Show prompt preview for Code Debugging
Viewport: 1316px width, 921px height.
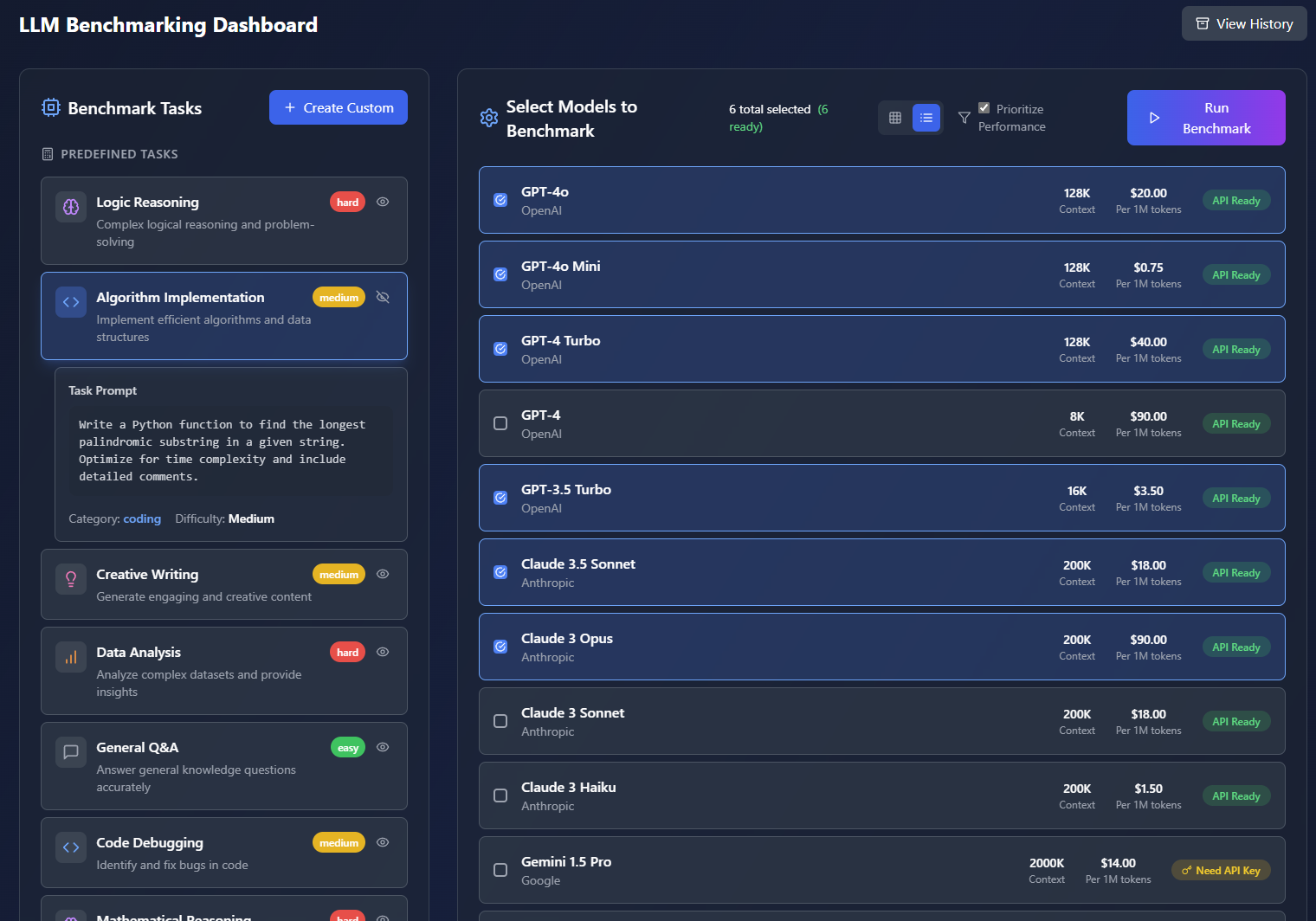click(x=383, y=842)
